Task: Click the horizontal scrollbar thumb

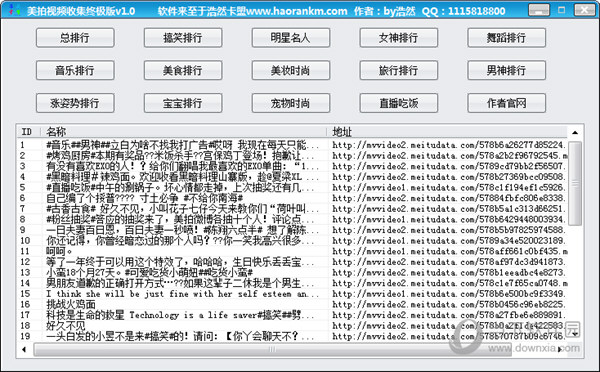Action: 272,349
